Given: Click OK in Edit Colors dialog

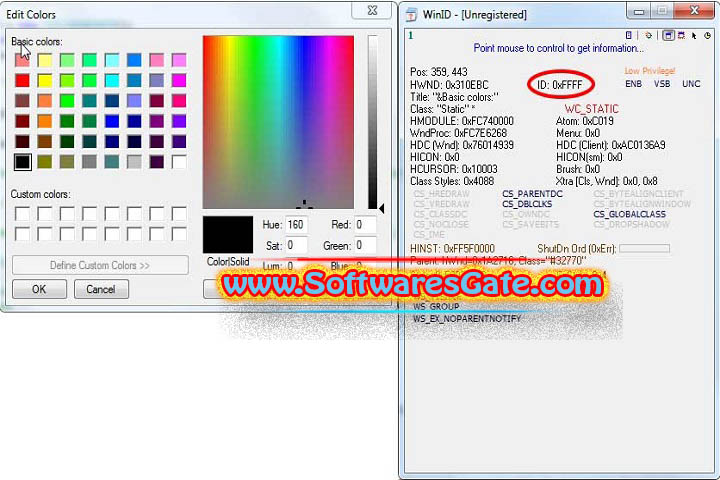Looking at the screenshot, I should click(39, 289).
